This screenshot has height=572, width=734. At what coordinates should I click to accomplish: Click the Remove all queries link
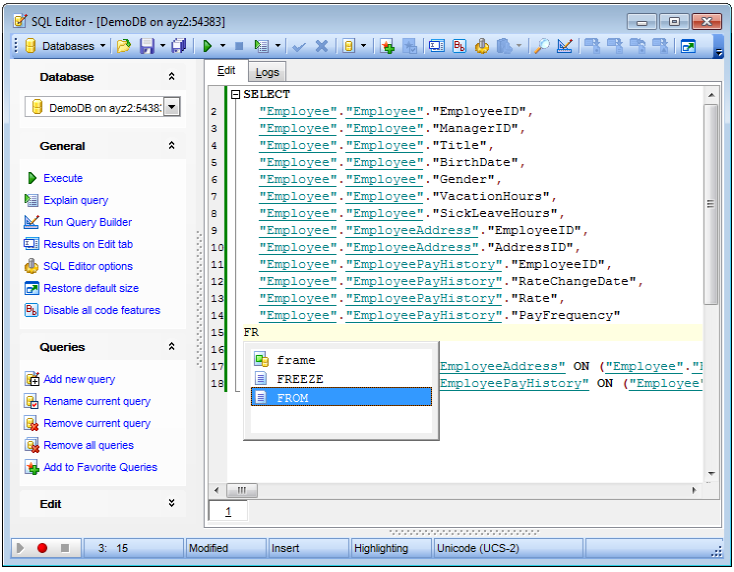point(88,445)
